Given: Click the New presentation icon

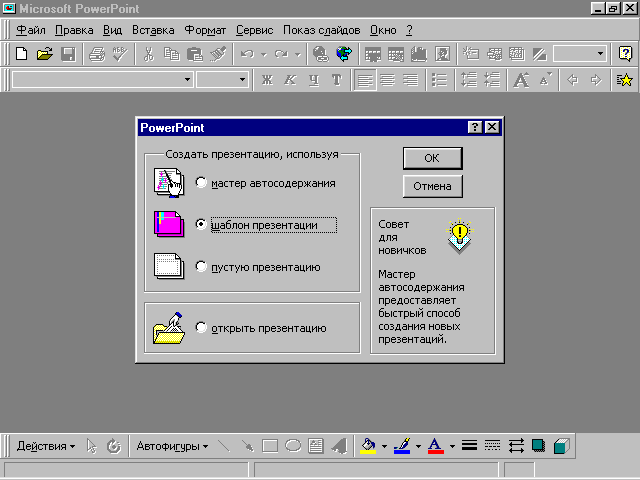Looking at the screenshot, I should coord(22,54).
